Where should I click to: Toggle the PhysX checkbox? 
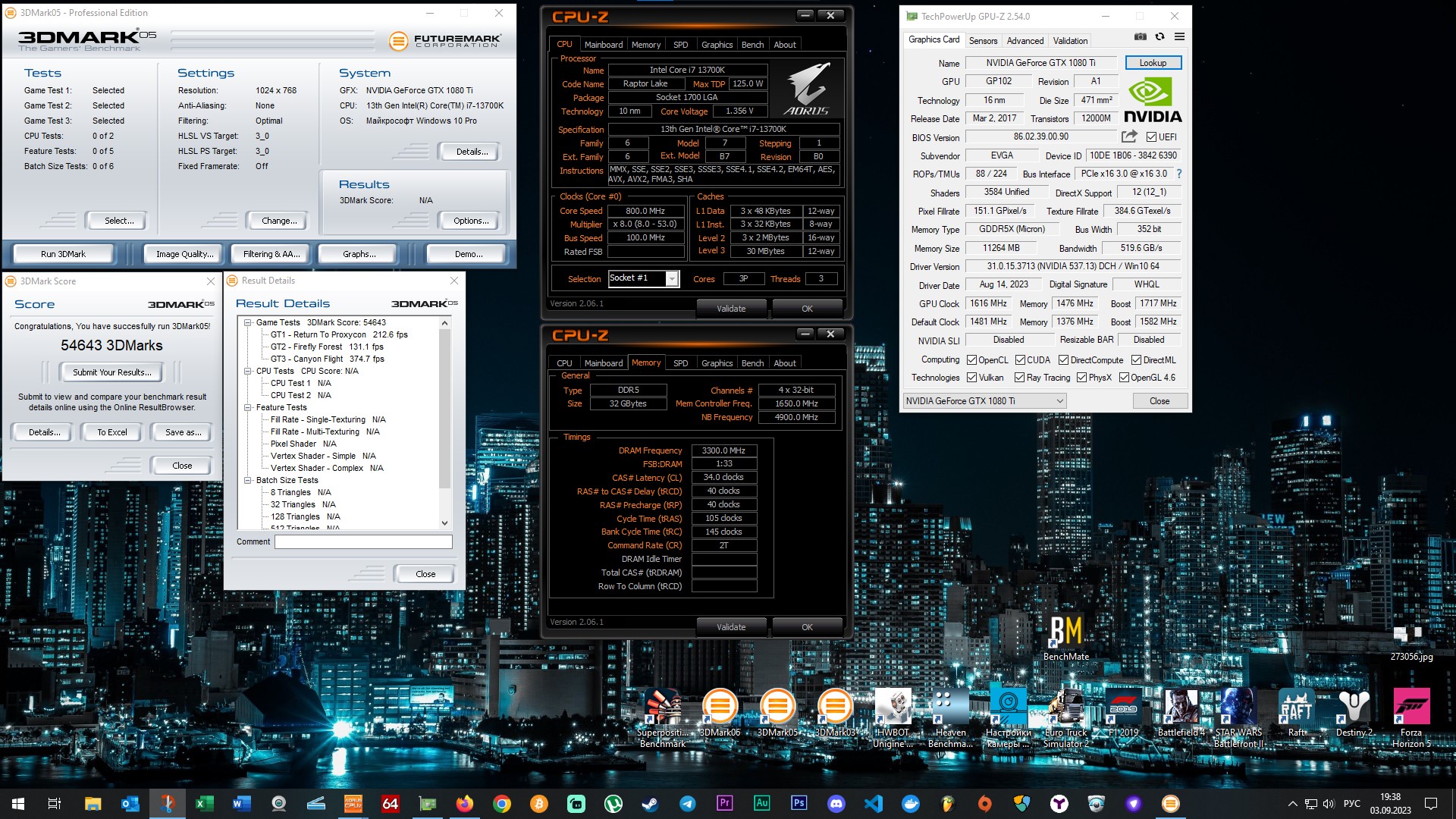[1081, 378]
